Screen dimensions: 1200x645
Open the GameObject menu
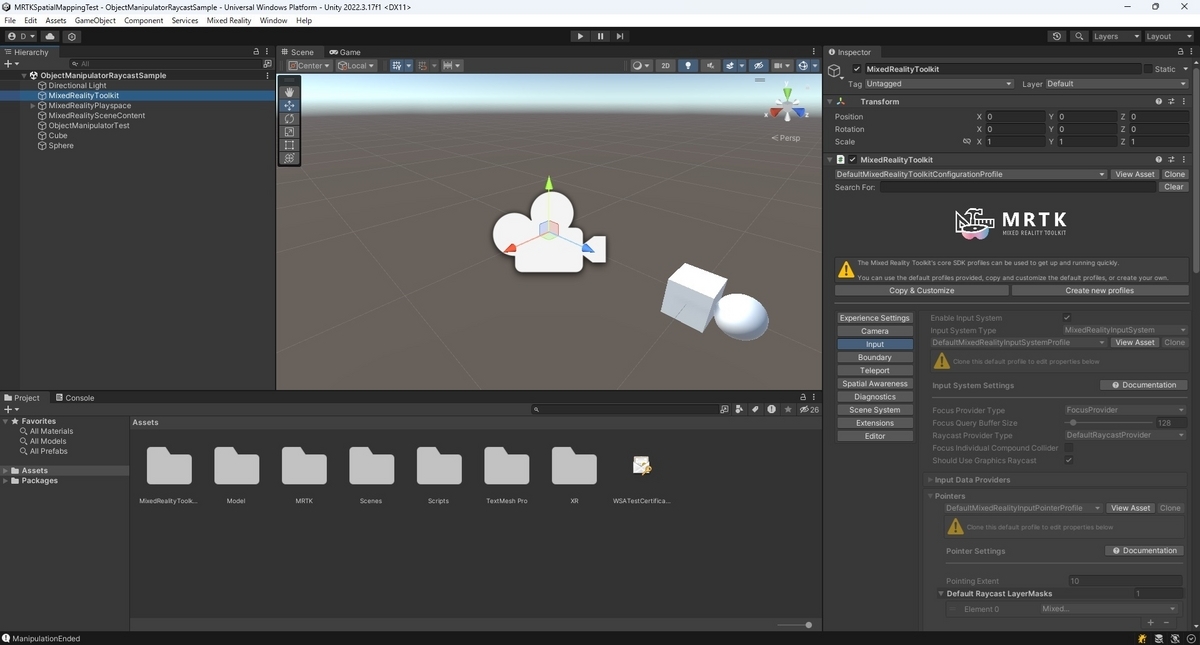click(95, 20)
